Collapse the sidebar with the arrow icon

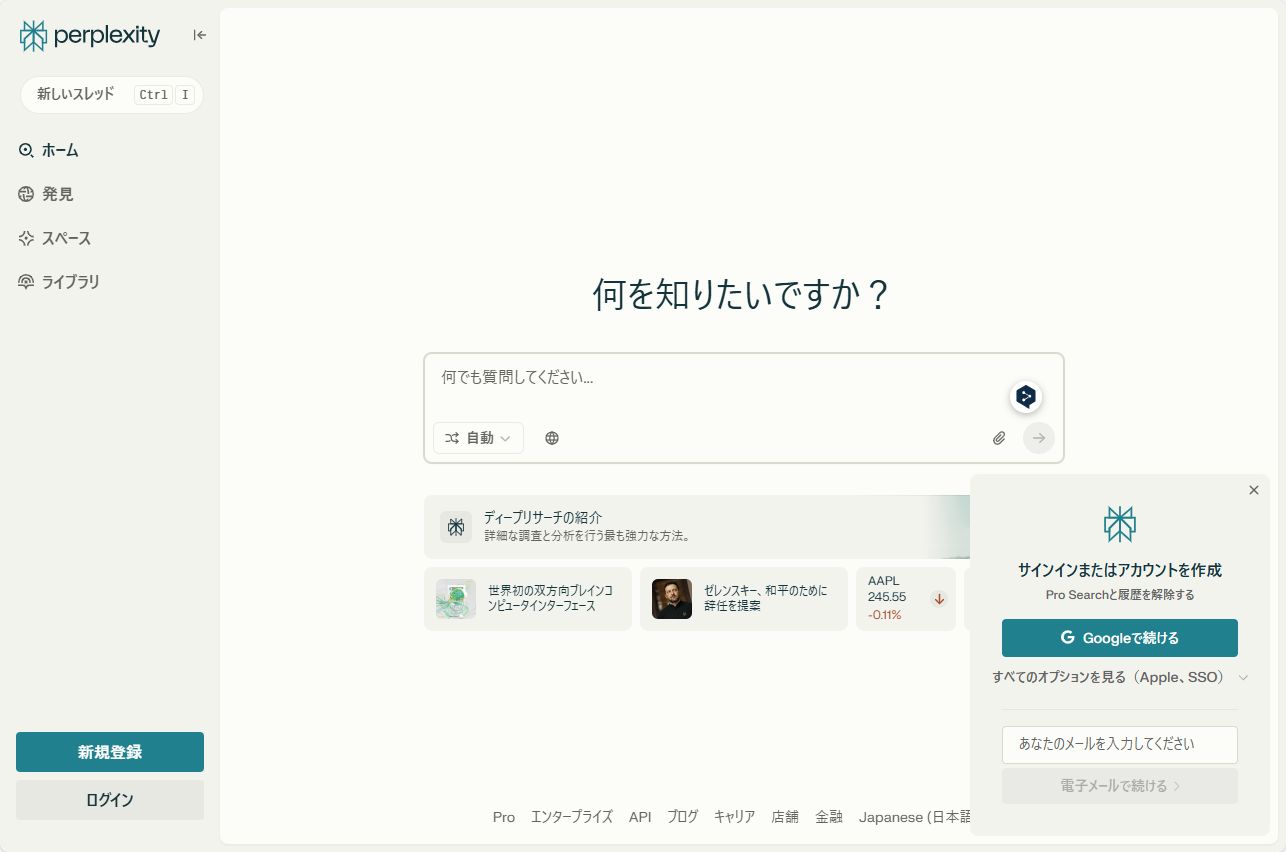pyautogui.click(x=199, y=34)
